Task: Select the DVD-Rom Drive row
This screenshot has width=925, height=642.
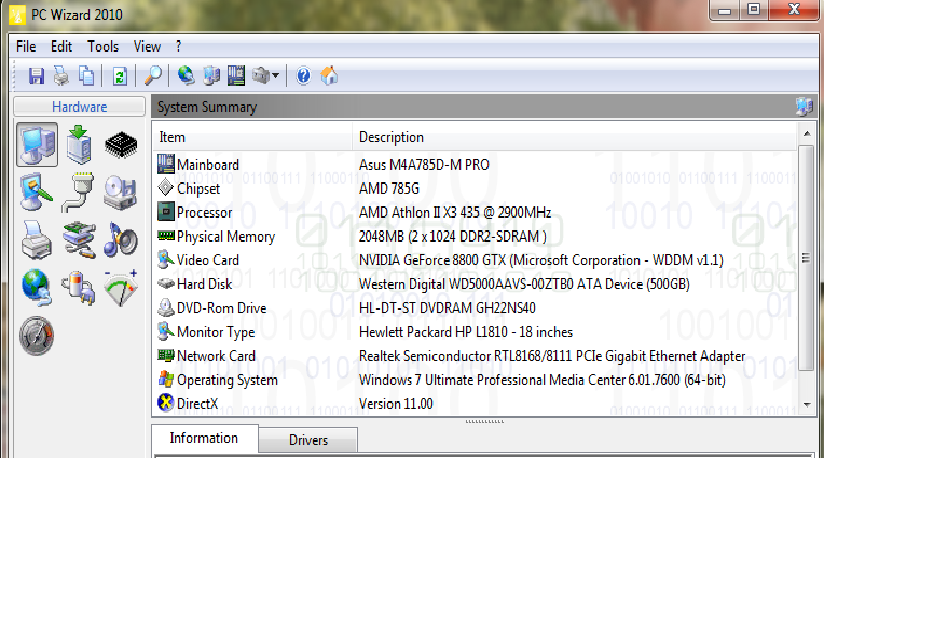Action: (x=475, y=308)
